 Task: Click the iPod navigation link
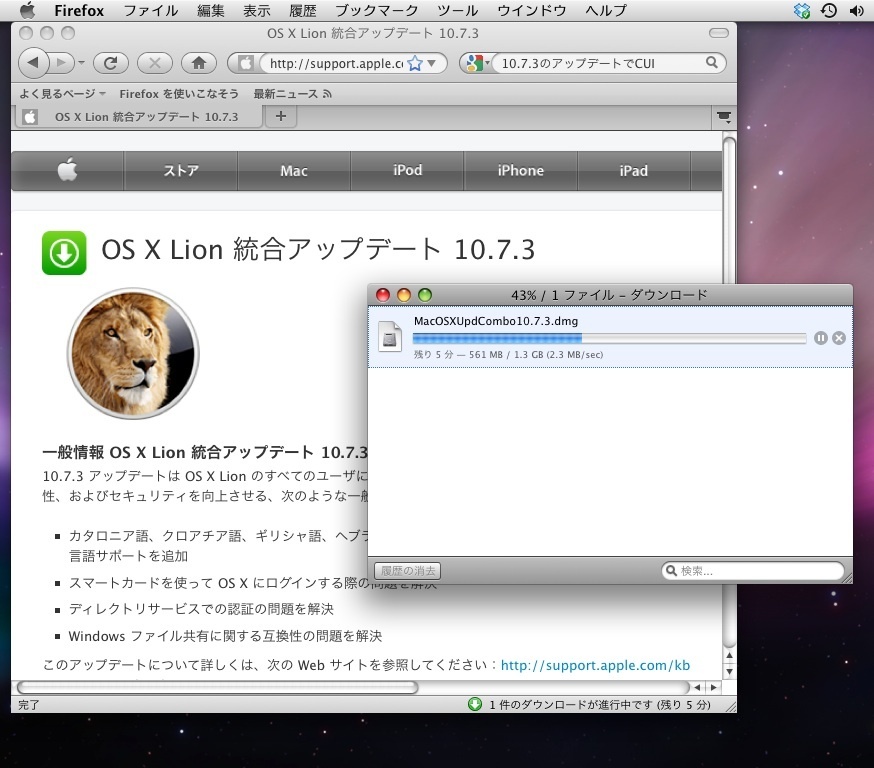[x=407, y=171]
